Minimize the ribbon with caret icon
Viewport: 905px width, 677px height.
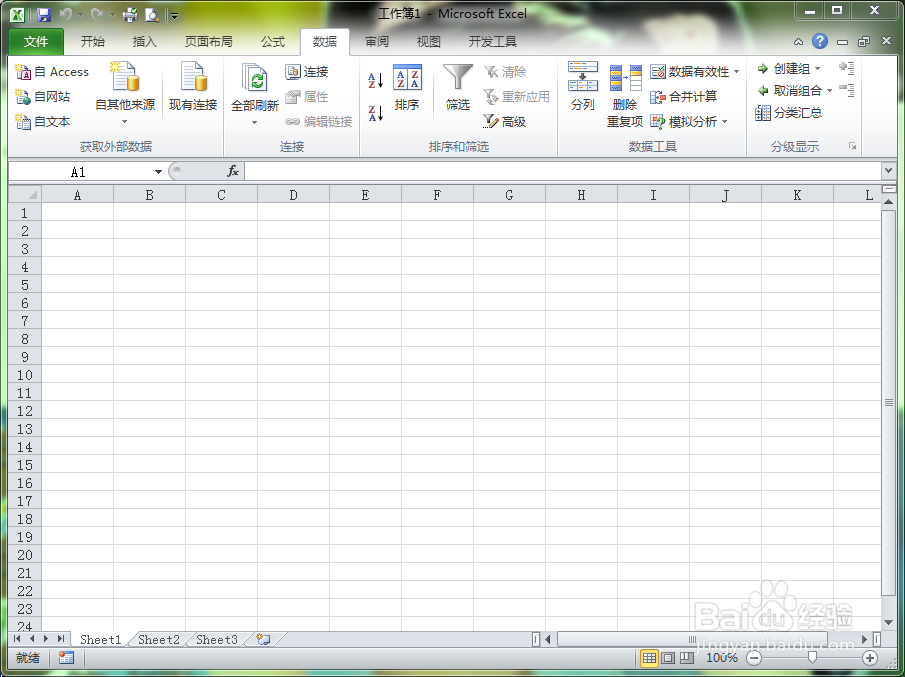798,42
